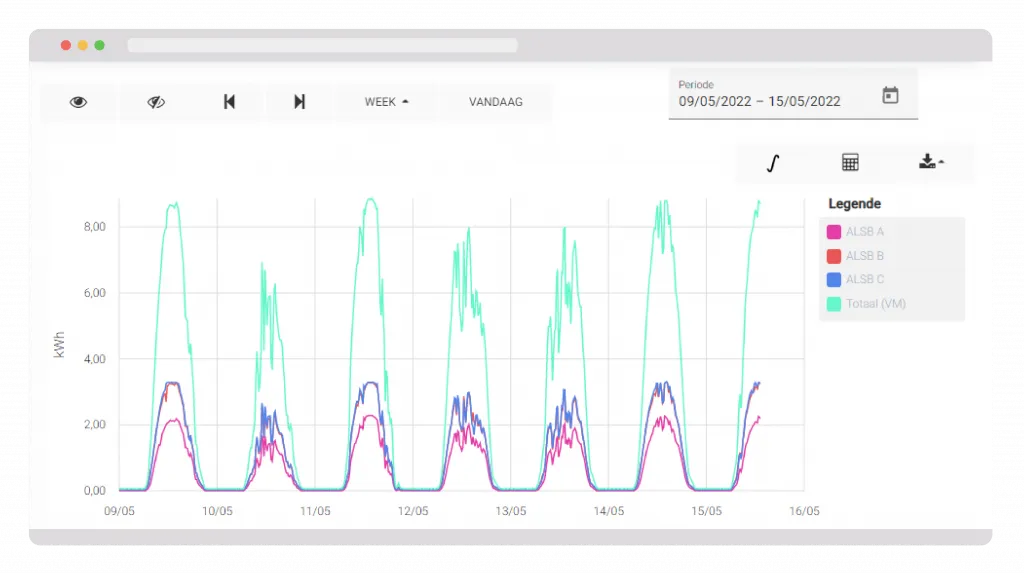Minimize the window with the yellow dot
Image resolution: width=1024 pixels, height=573 pixels.
point(83,45)
